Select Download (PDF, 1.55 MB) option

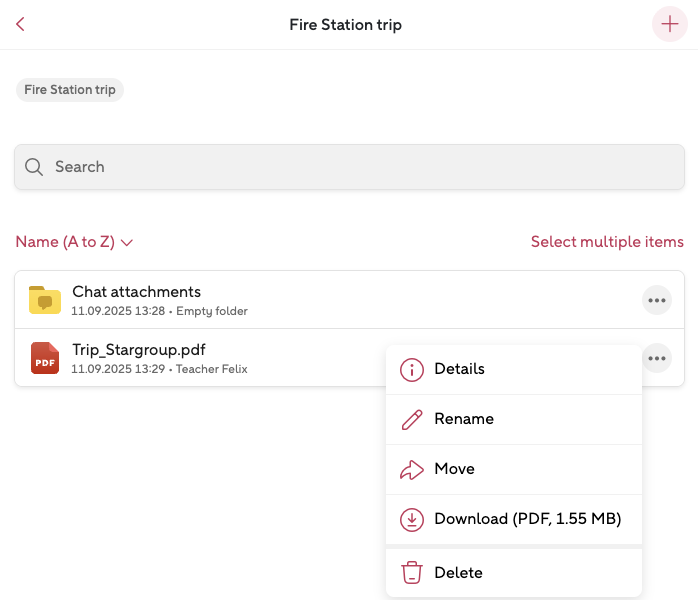[x=527, y=519]
